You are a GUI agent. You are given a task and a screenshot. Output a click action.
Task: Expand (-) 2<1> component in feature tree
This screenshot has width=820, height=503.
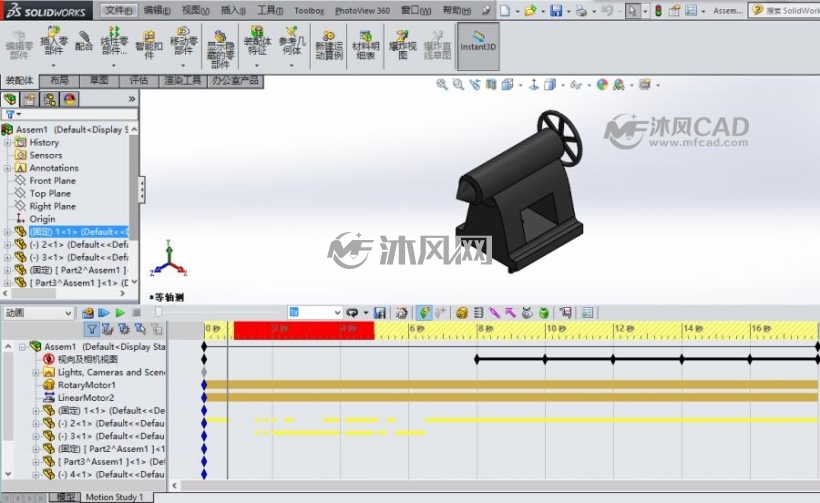tap(7, 244)
